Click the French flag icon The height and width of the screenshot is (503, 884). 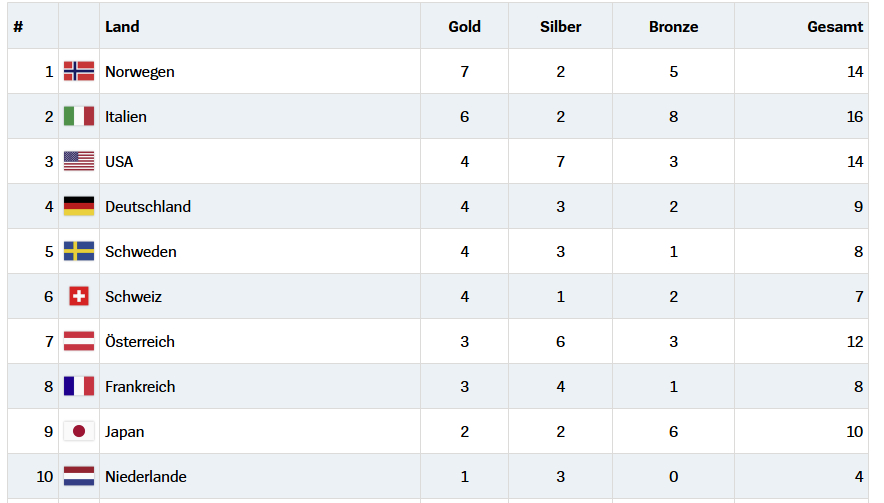79,386
